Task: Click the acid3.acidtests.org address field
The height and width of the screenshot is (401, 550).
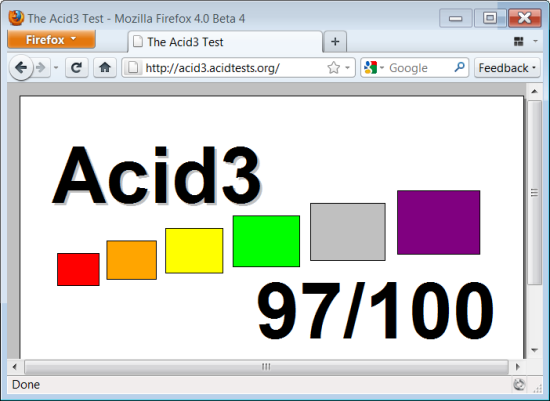Action: click(x=235, y=68)
